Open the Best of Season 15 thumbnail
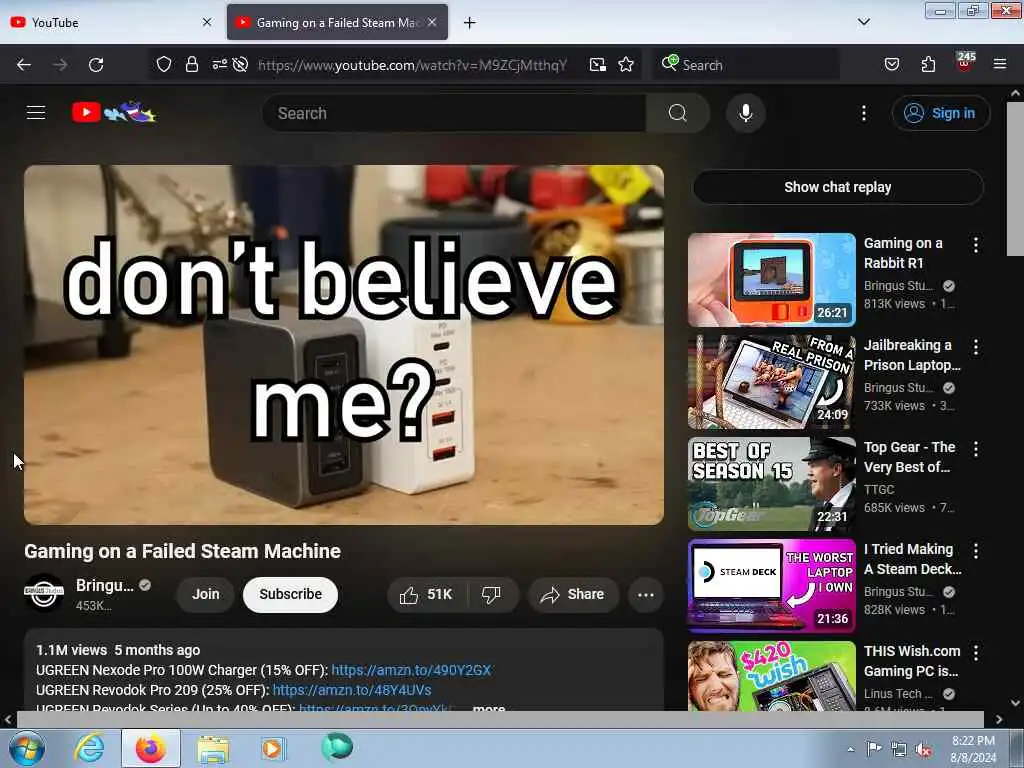Screen dimensions: 1024x768 772,484
